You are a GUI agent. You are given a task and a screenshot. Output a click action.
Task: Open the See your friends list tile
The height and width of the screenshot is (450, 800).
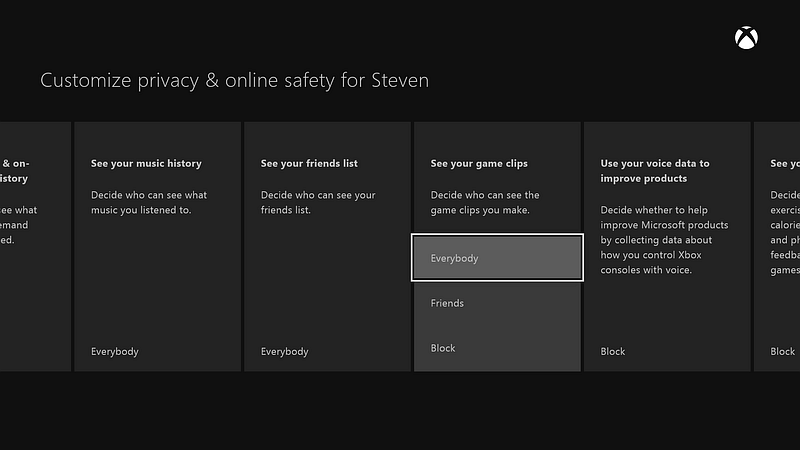tap(328, 246)
